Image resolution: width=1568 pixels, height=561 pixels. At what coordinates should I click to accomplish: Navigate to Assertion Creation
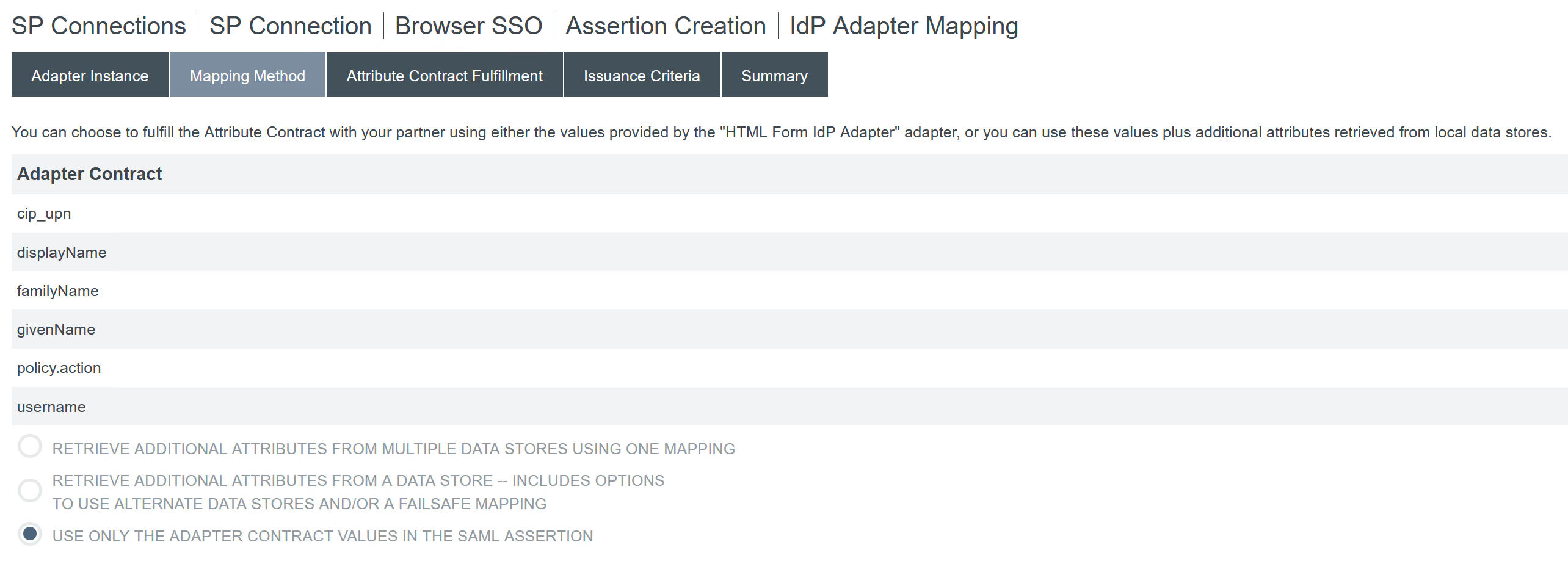(666, 25)
